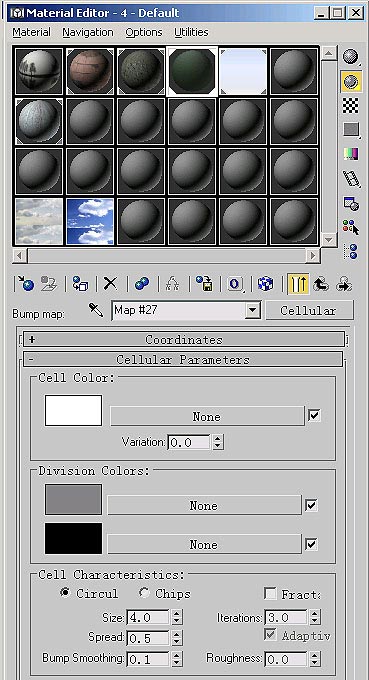Click the Select by Material icon
The image size is (369, 680).
coord(351,227)
